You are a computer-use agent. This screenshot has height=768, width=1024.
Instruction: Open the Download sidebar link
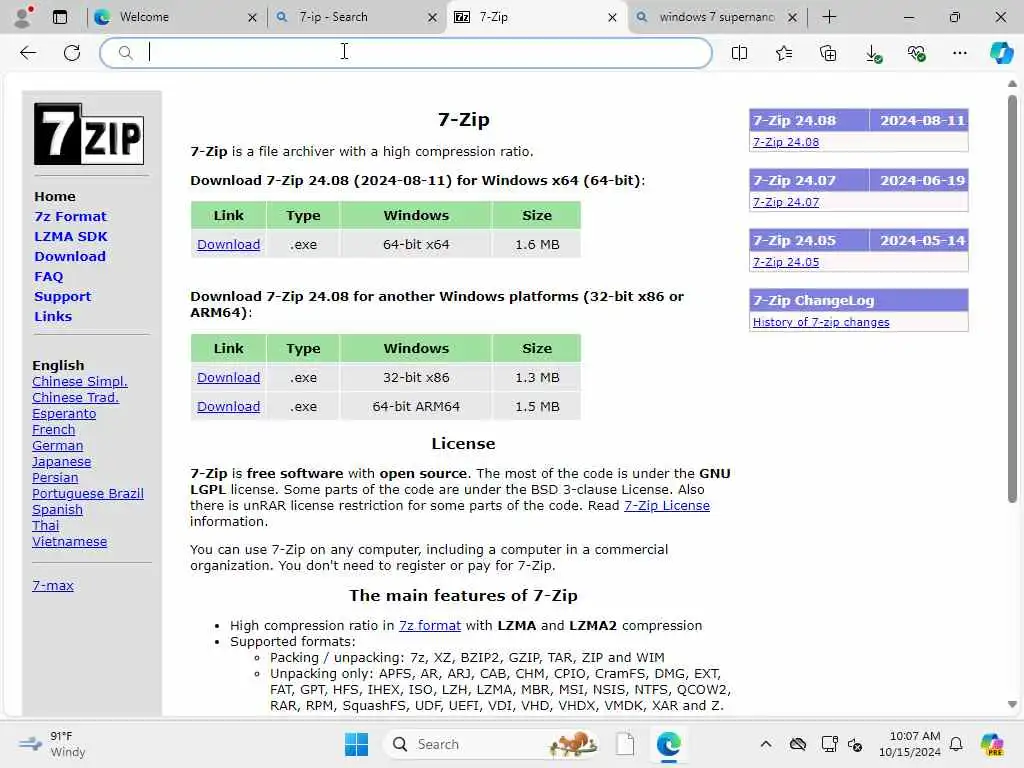(x=70, y=257)
